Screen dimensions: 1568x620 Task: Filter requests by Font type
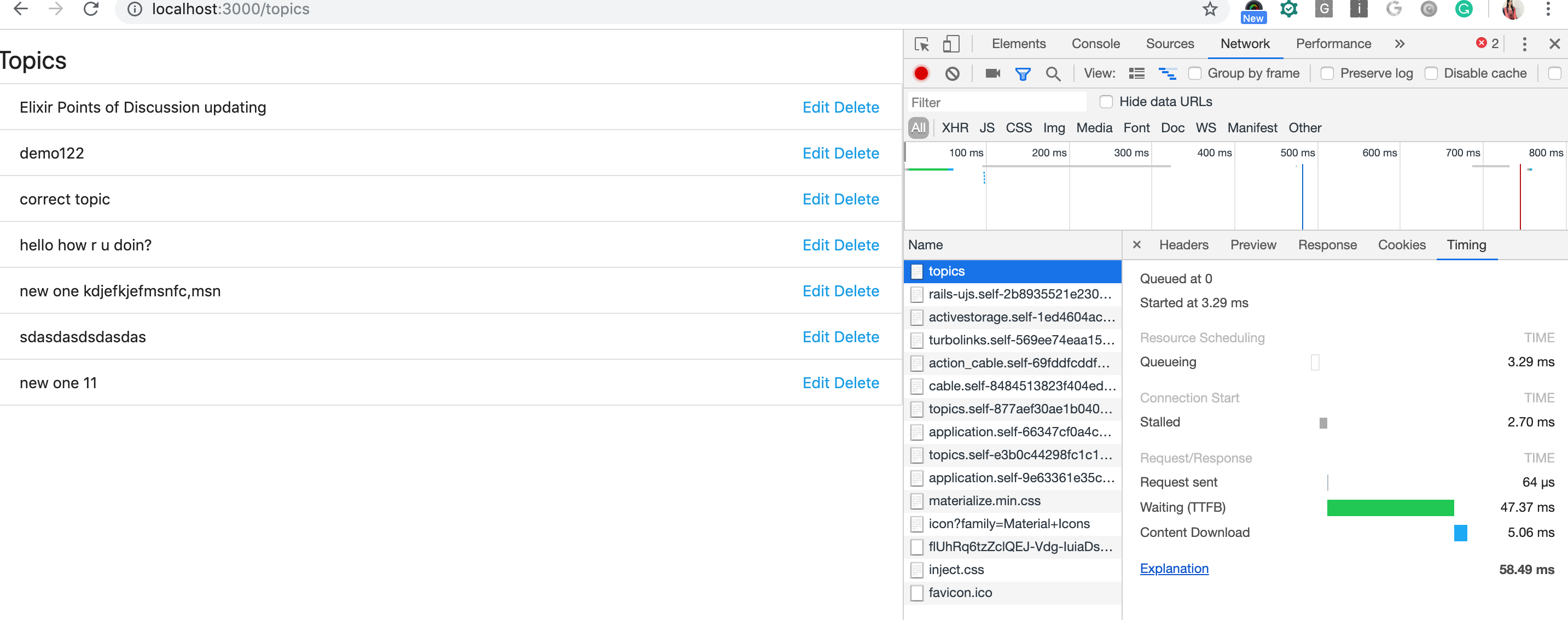(1136, 128)
